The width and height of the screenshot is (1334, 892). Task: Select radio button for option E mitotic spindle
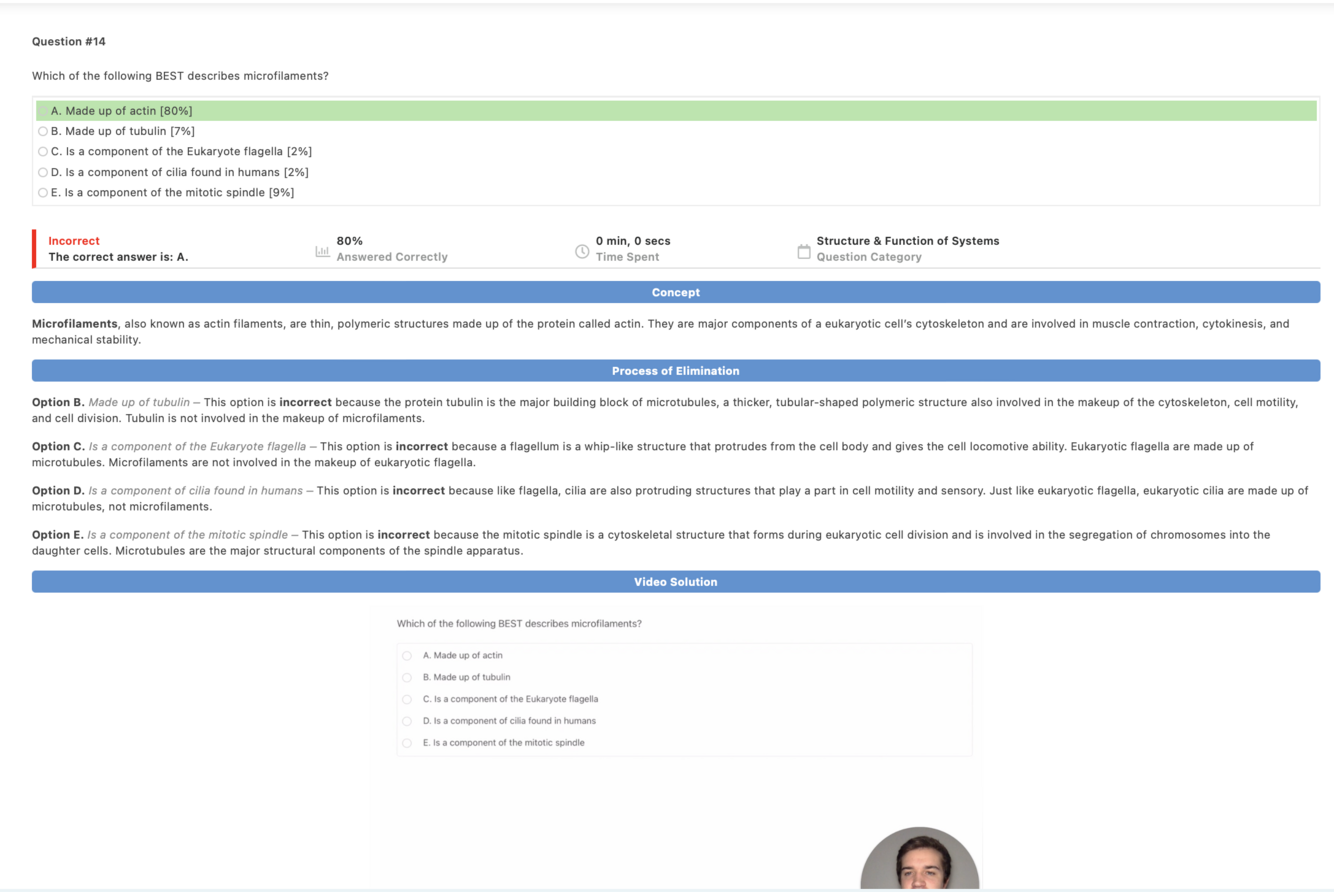[x=43, y=193]
